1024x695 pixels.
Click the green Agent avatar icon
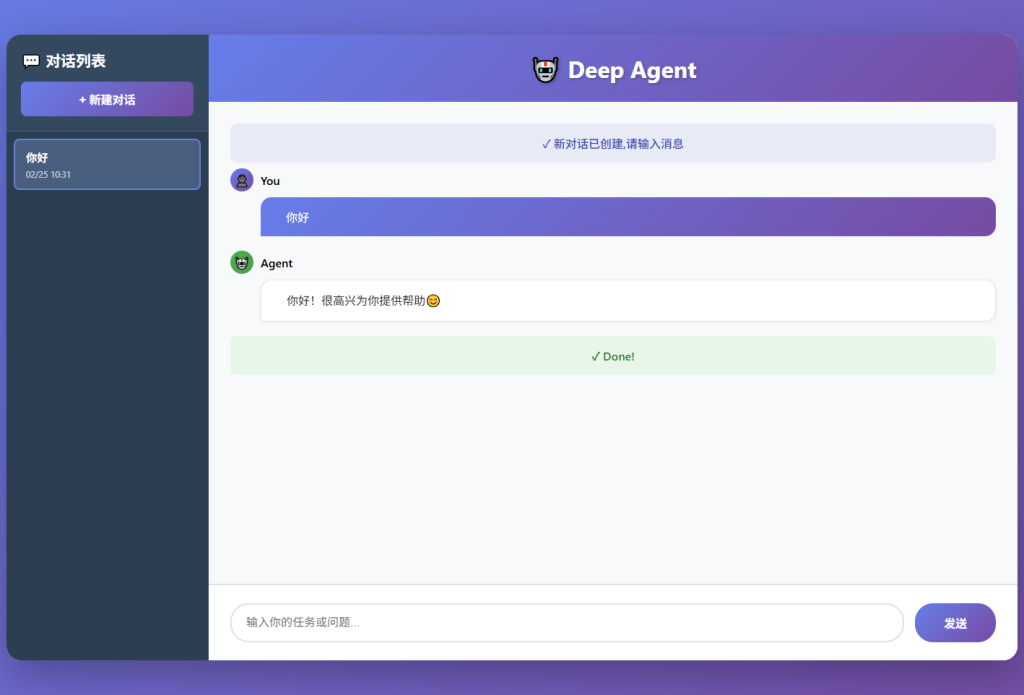pos(242,263)
